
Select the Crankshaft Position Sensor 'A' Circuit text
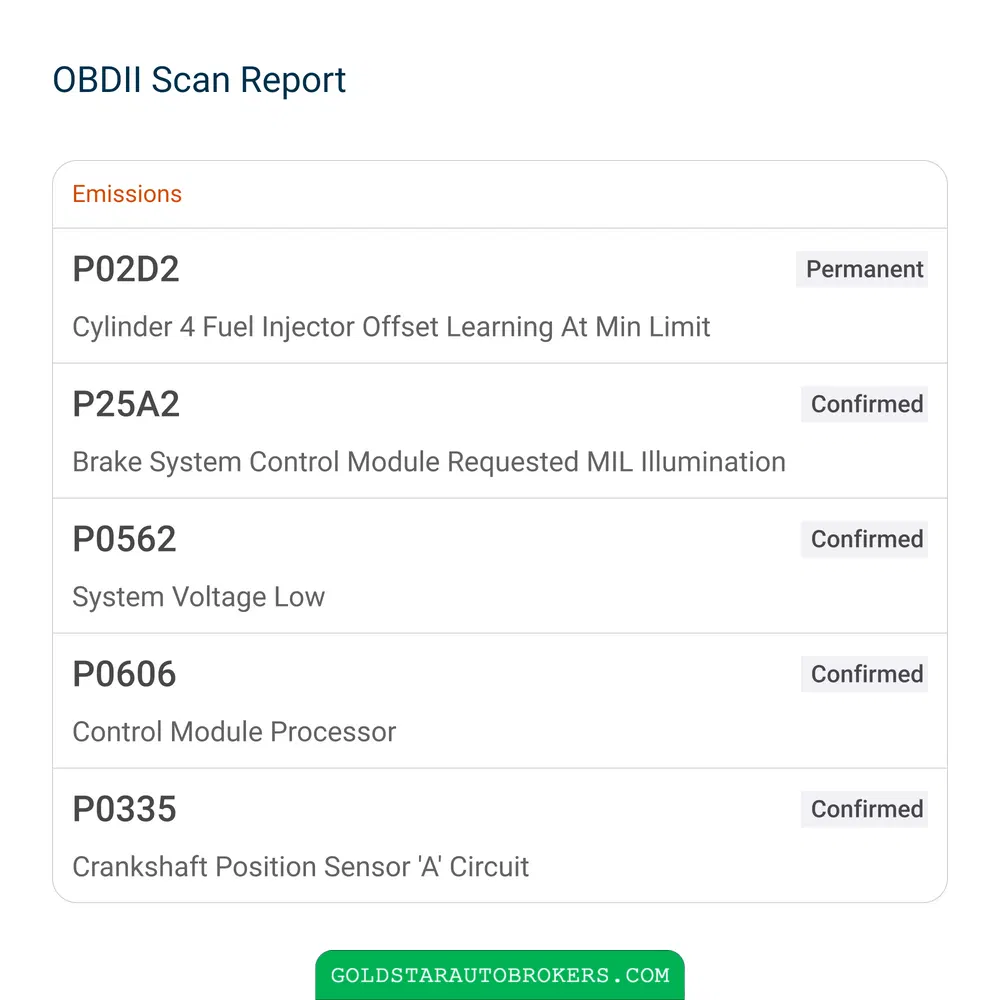(300, 867)
